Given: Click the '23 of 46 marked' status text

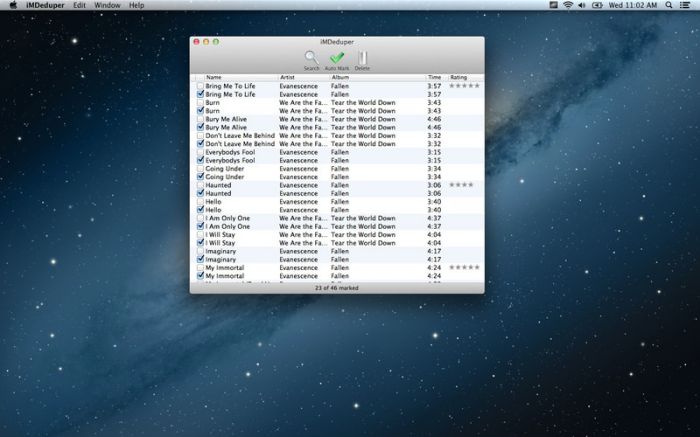Looking at the screenshot, I should click(x=337, y=288).
